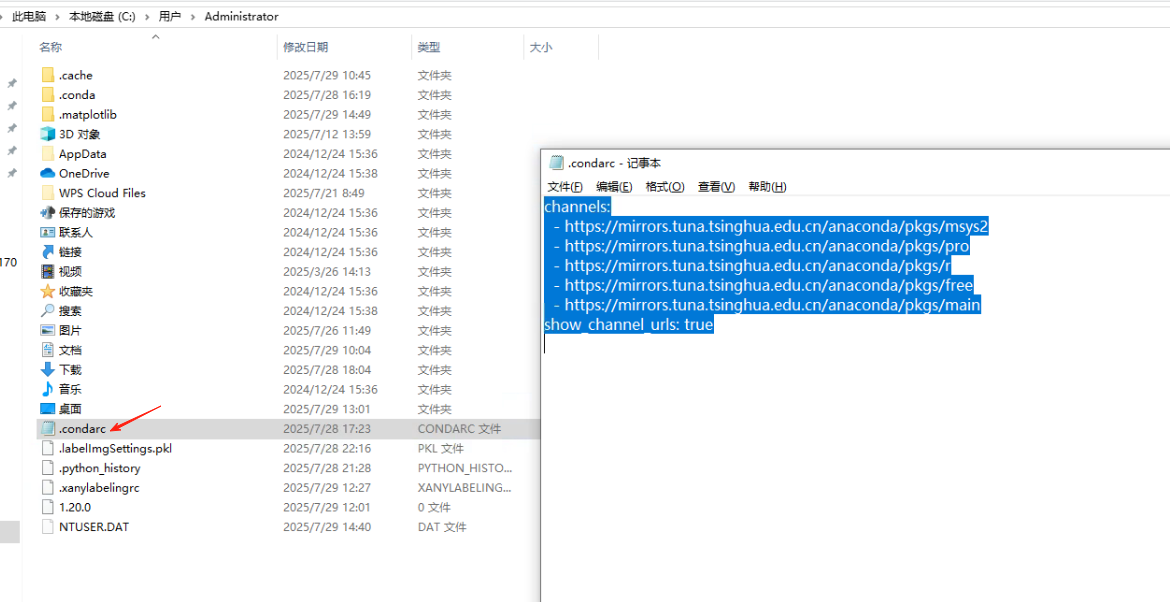Screen dimensions: 1170x602
Task: Open the 下载 downloads folder icon
Action: 47,369
